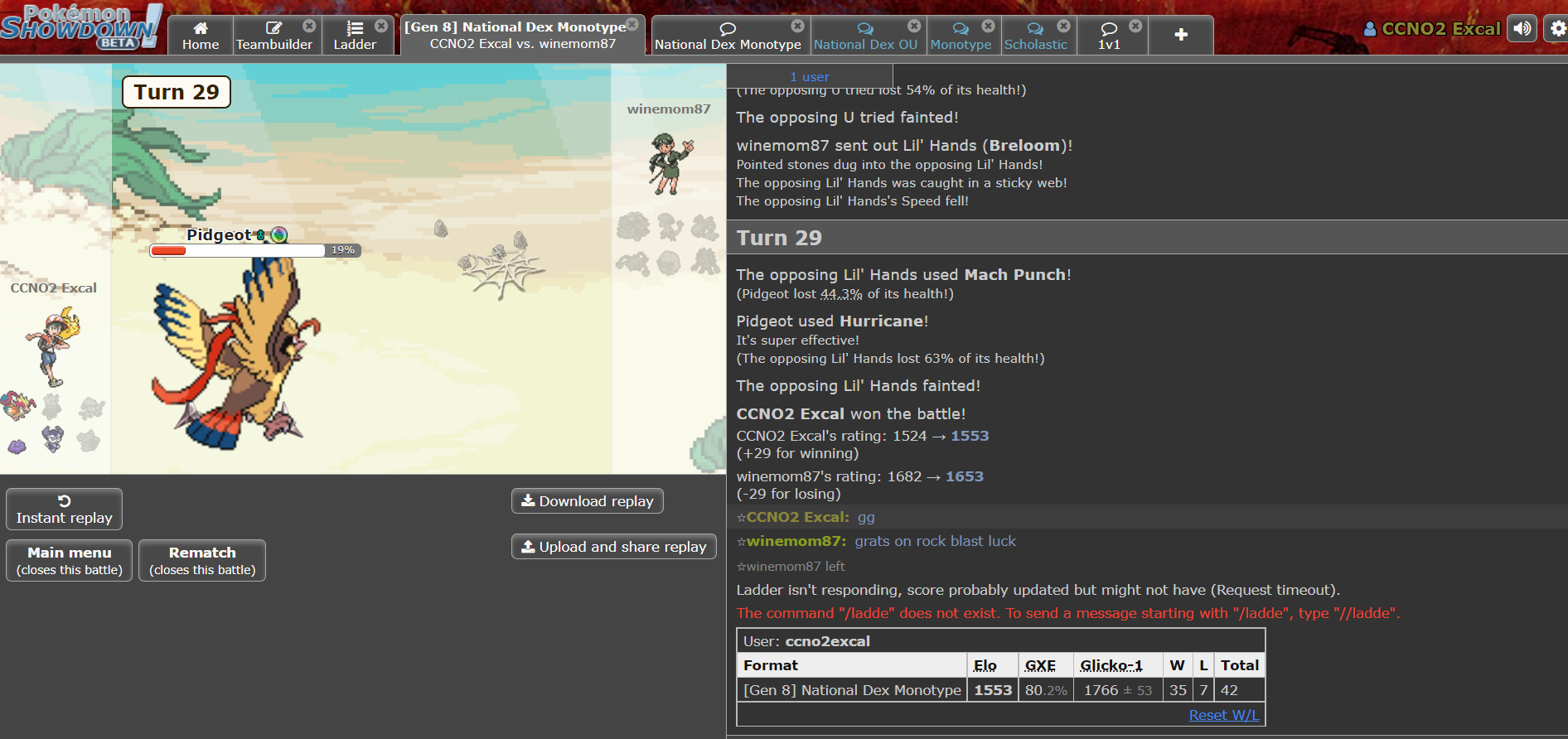Click winemom87's name in chat
This screenshot has width=1568, height=739.
pyautogui.click(x=796, y=541)
